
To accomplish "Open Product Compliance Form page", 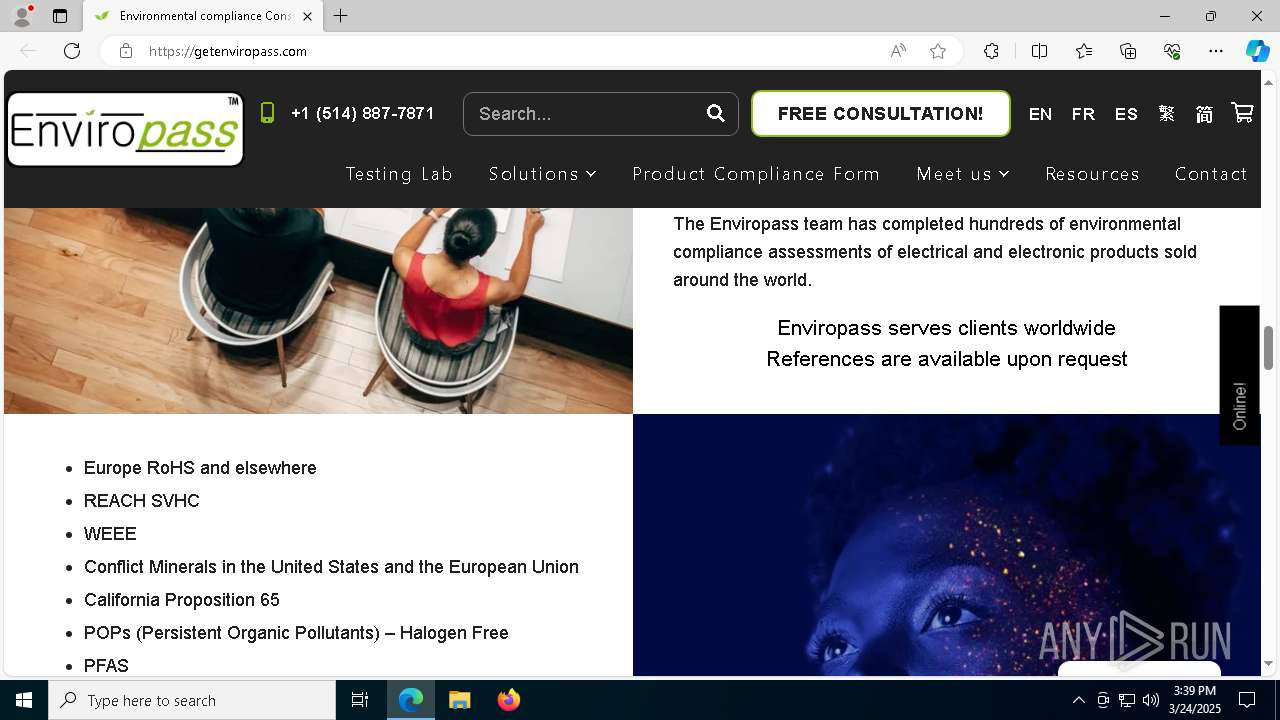I will 756,174.
